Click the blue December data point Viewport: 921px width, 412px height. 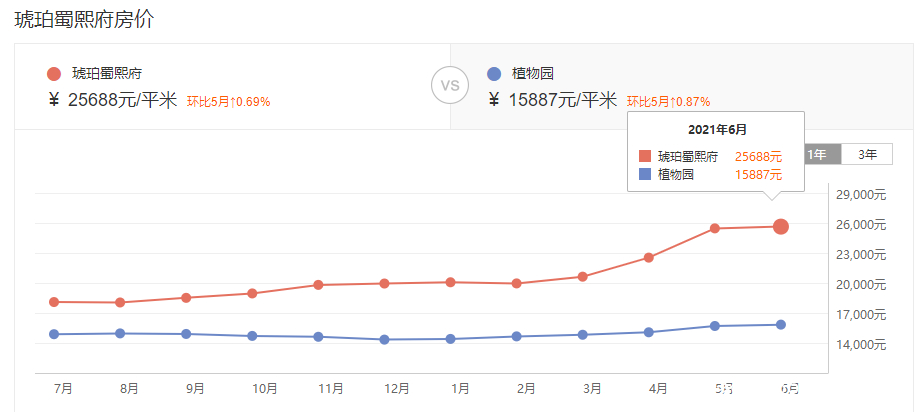384,339
